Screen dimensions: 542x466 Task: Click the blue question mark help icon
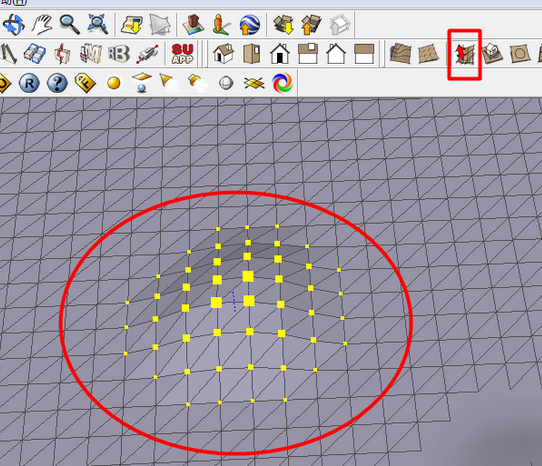[x=57, y=83]
